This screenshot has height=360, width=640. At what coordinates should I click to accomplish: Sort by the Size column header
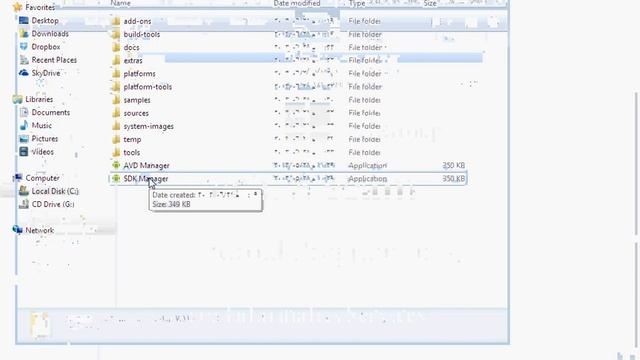(x=430, y=3)
